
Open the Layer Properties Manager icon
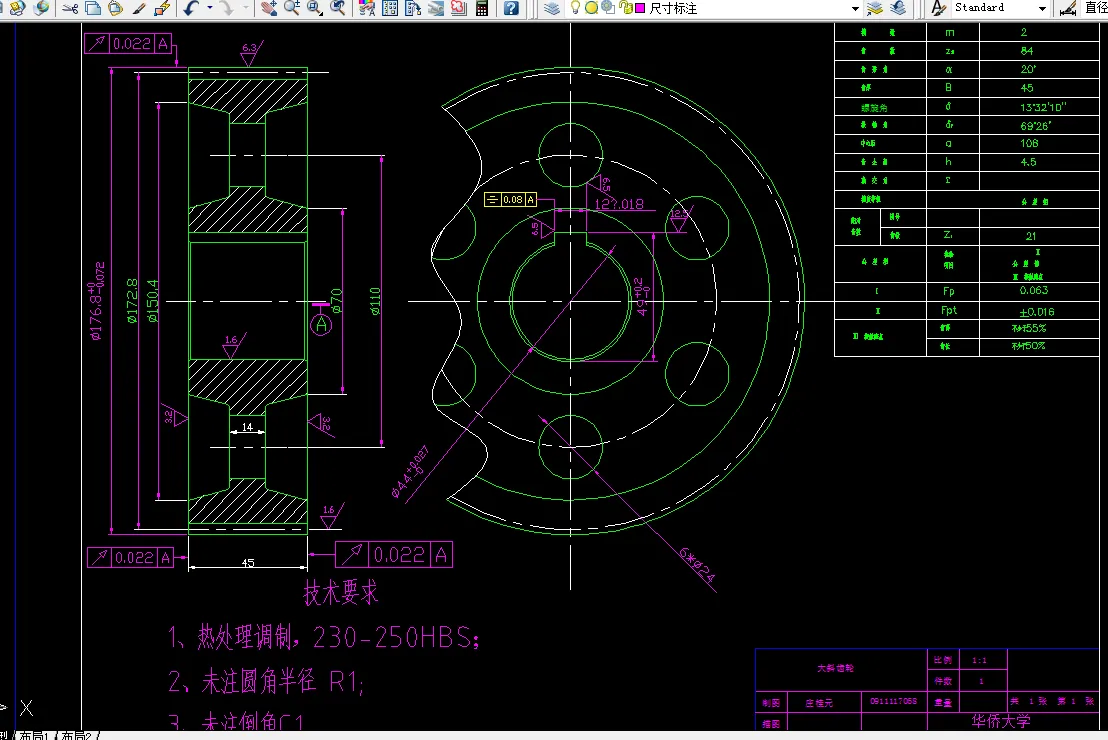tap(552, 8)
